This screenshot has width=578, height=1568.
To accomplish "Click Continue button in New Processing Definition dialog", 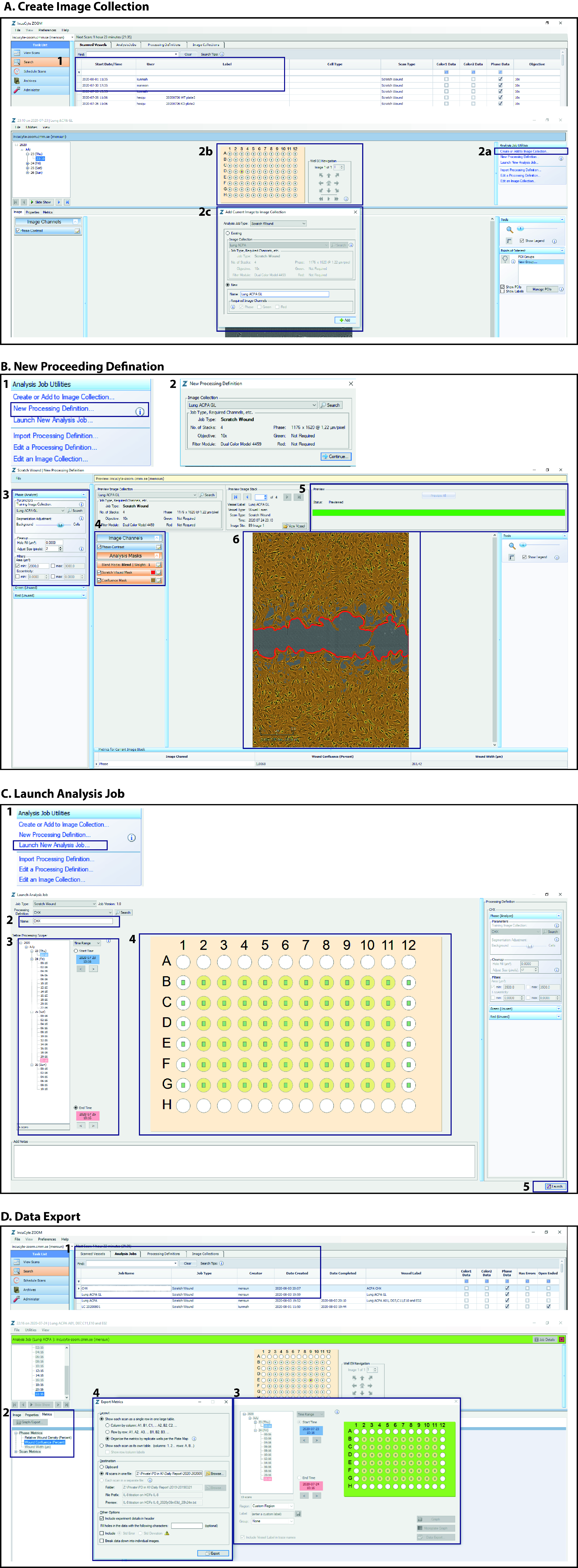I will point(336,456).
